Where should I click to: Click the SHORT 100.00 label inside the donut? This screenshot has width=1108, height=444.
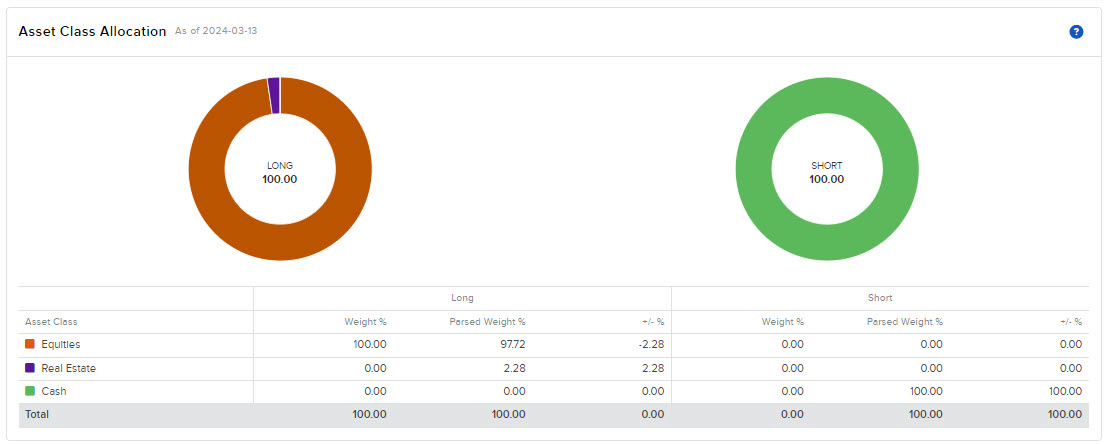click(x=826, y=172)
